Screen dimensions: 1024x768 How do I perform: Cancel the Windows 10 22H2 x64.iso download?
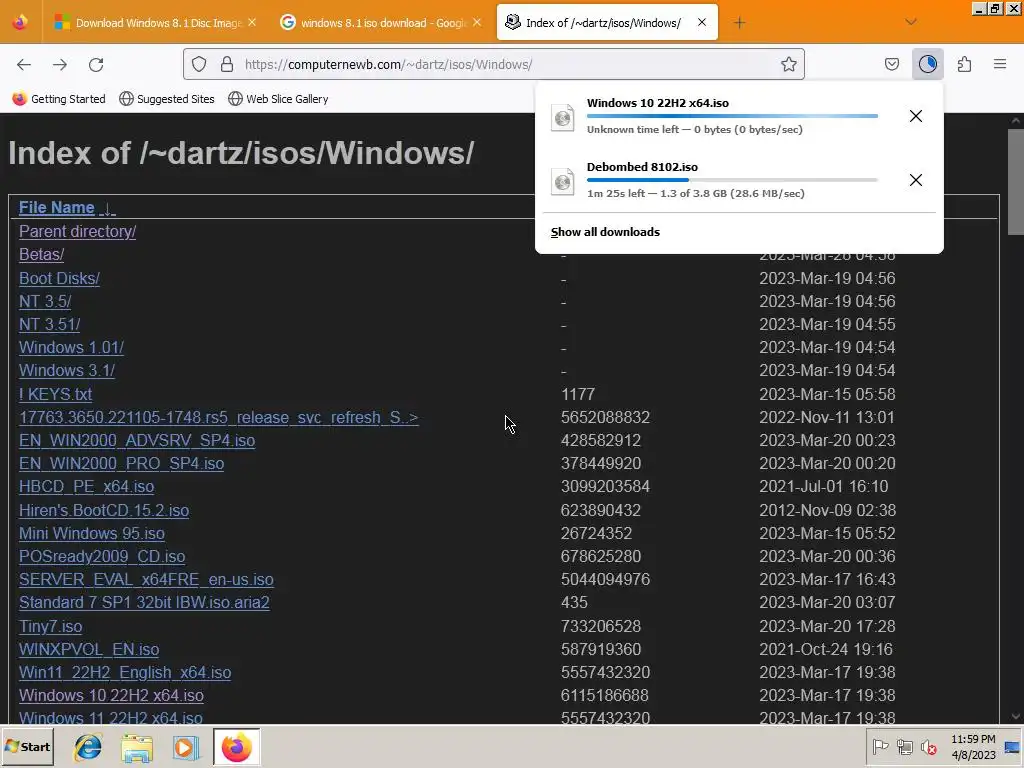click(x=916, y=116)
